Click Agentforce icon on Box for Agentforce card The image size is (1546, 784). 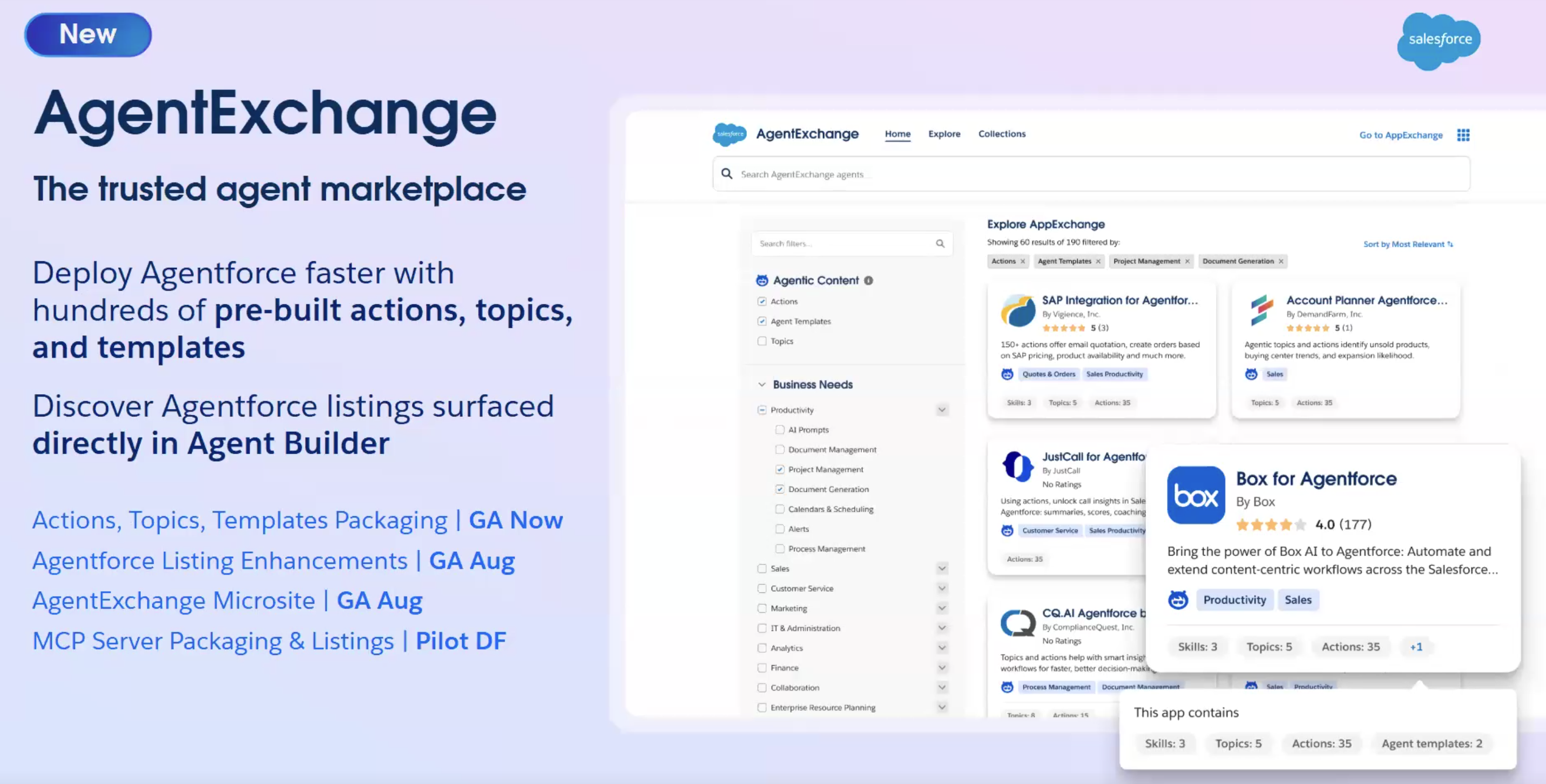click(1178, 600)
